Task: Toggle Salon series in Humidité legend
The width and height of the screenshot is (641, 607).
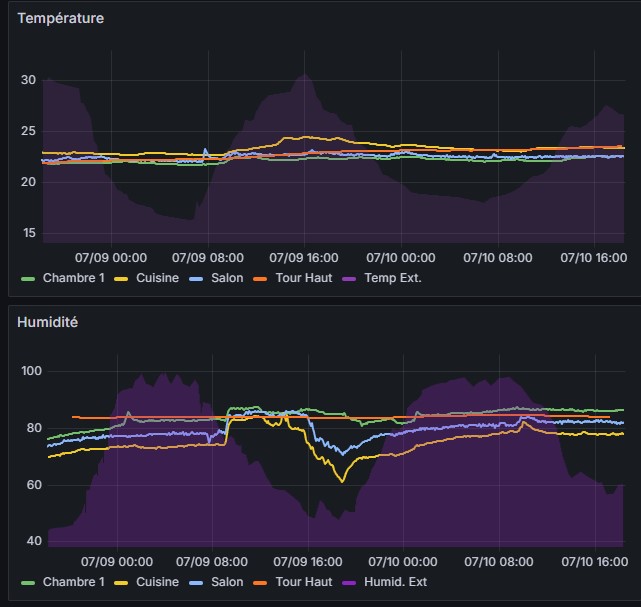Action: [x=227, y=582]
